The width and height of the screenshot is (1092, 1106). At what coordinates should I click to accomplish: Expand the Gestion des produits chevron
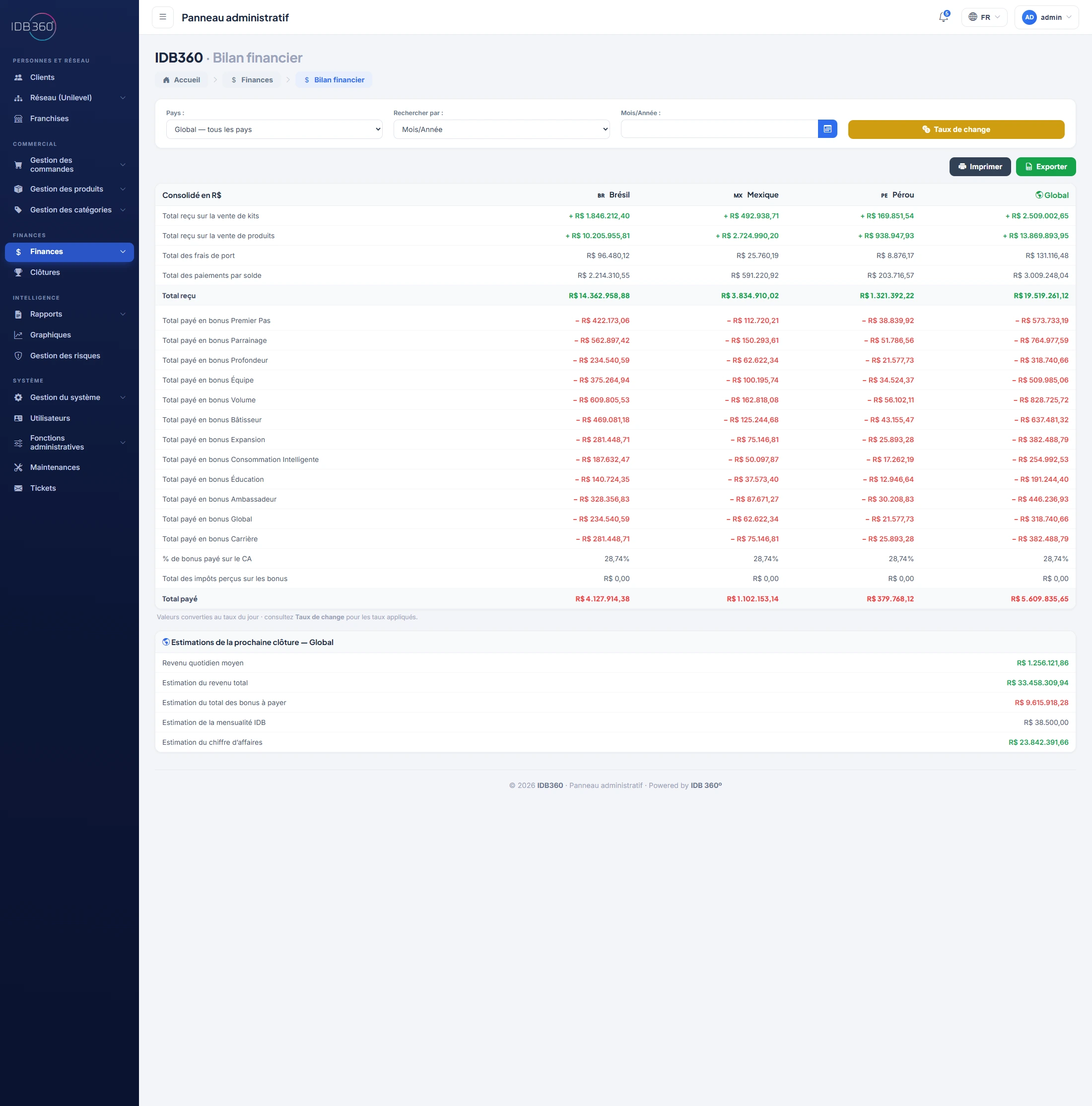click(x=123, y=189)
